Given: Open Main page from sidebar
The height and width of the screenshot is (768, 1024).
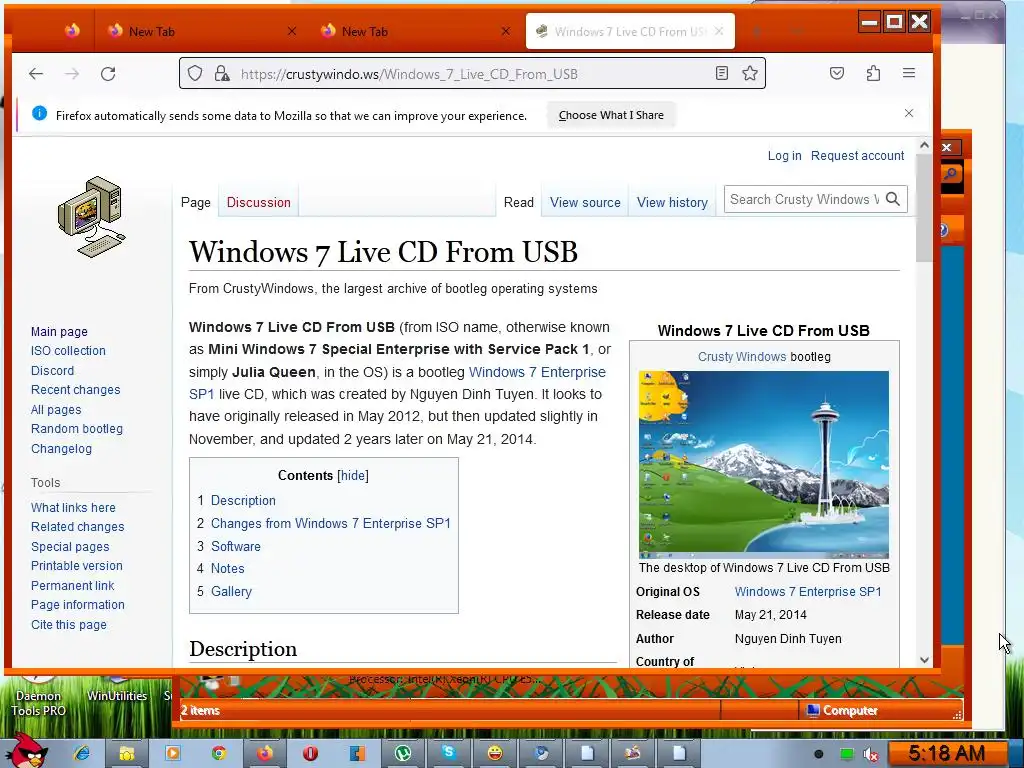Looking at the screenshot, I should (x=59, y=332).
